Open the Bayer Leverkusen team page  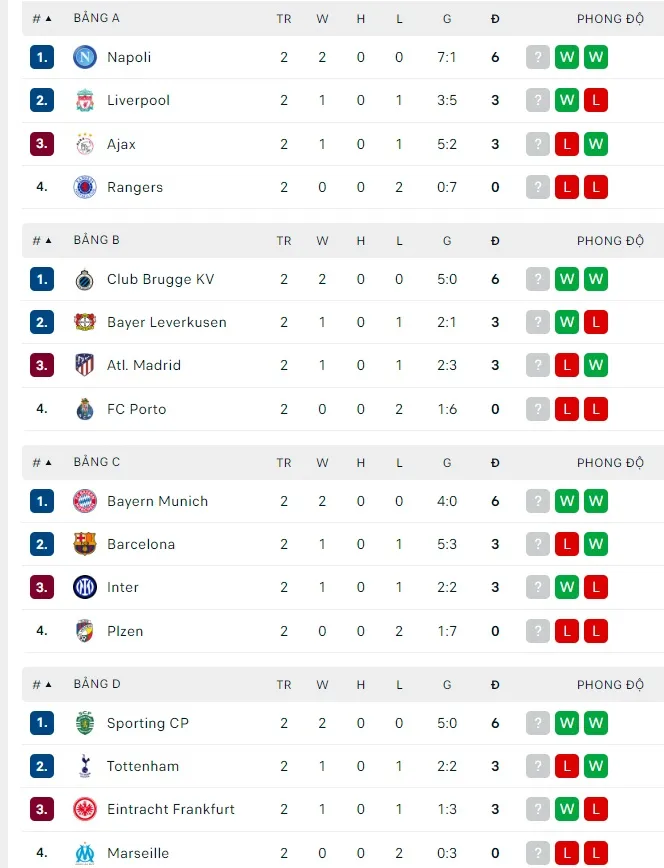[x=166, y=322]
